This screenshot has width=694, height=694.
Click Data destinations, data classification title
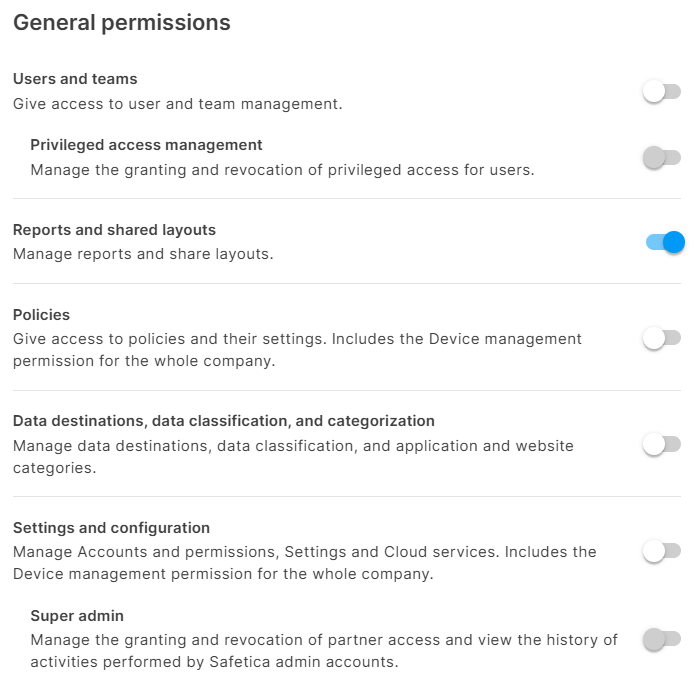[223, 421]
